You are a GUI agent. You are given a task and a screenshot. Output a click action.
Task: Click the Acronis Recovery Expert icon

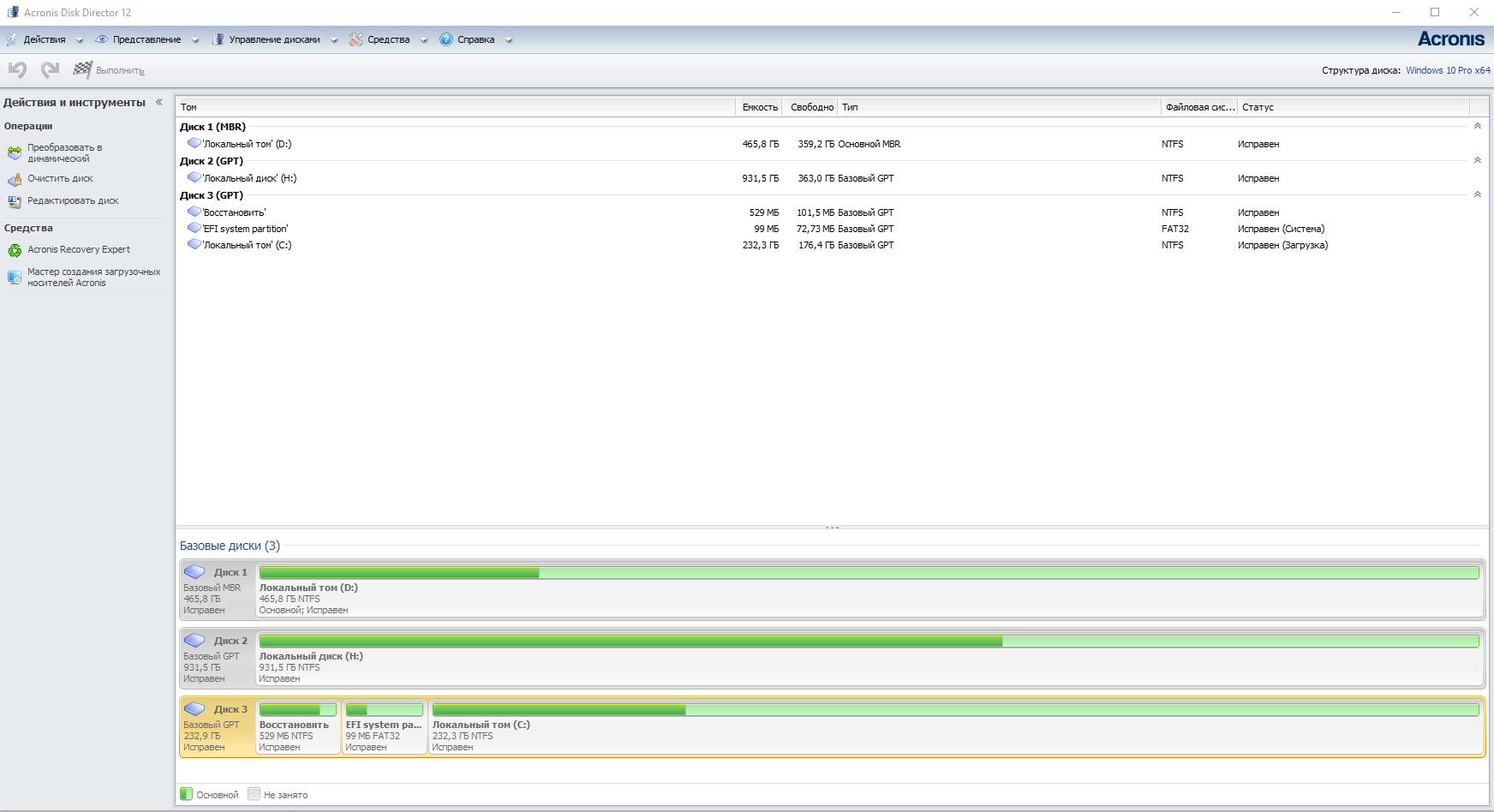tap(15, 250)
